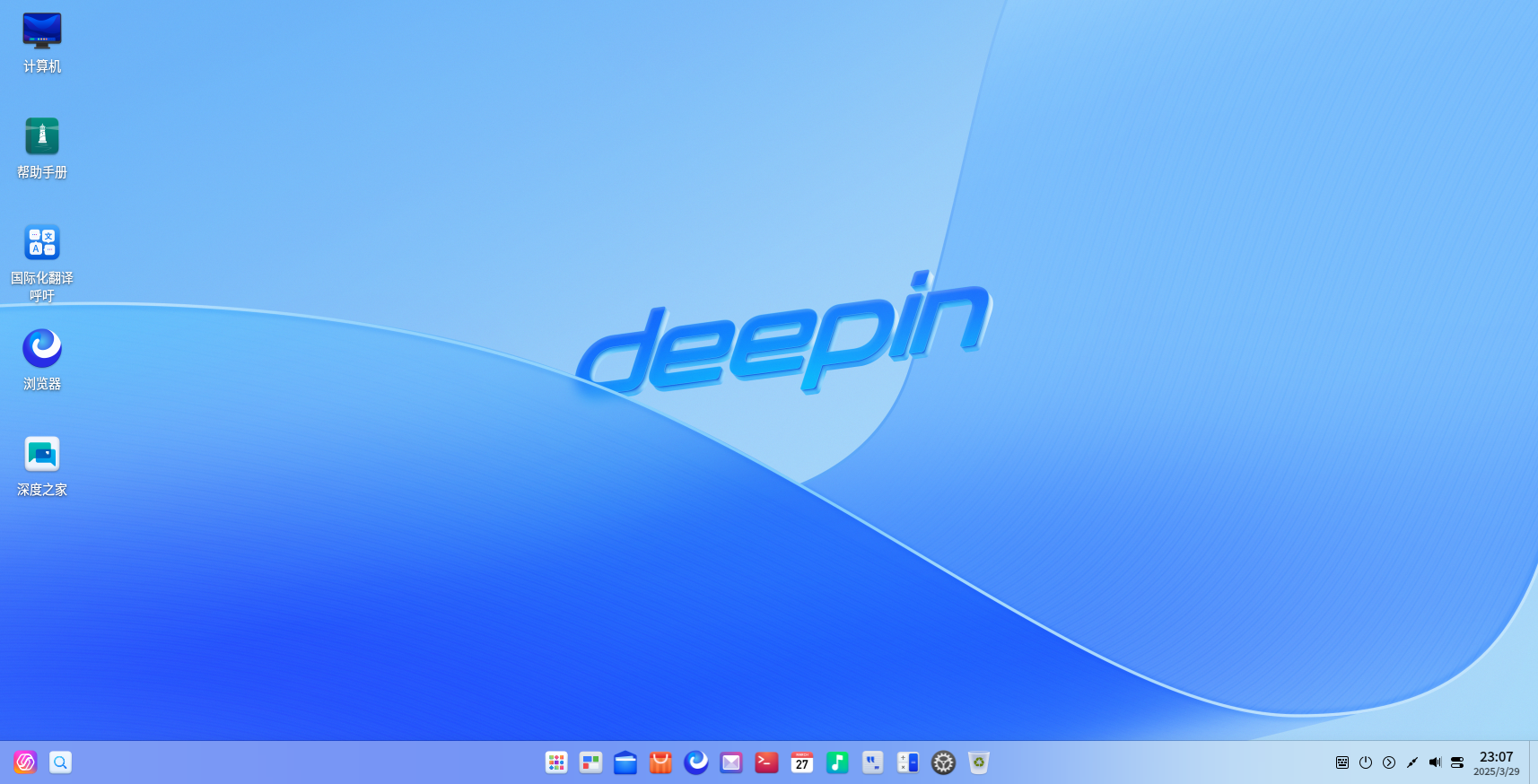Click the 23:07 clock and date
Image resolution: width=1538 pixels, height=784 pixels.
pos(1496,763)
